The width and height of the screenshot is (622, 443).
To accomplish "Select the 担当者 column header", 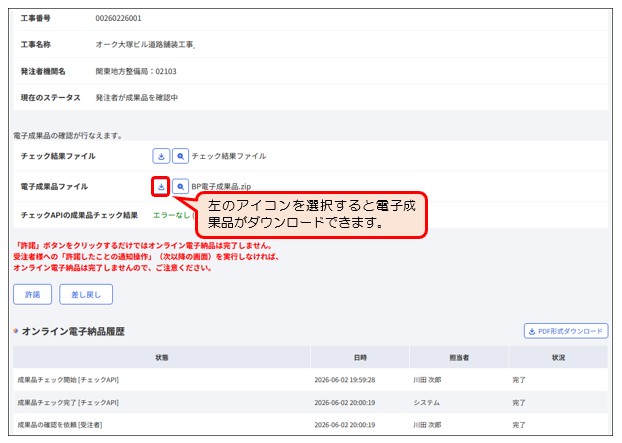I will click(x=459, y=357).
